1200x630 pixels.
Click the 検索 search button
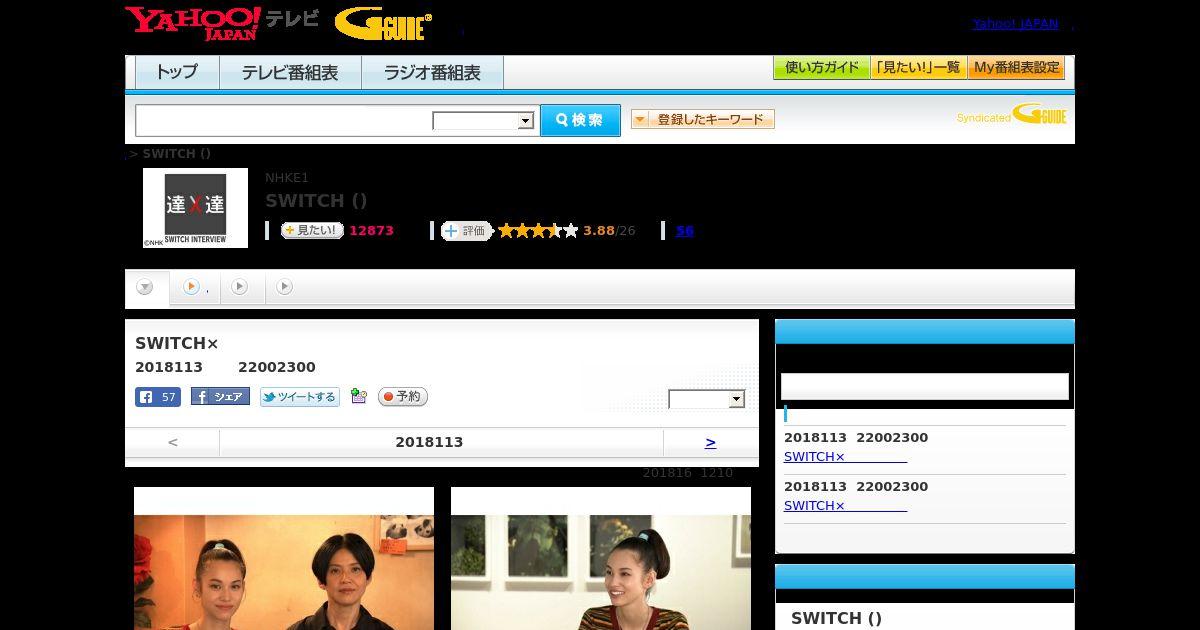coord(580,120)
